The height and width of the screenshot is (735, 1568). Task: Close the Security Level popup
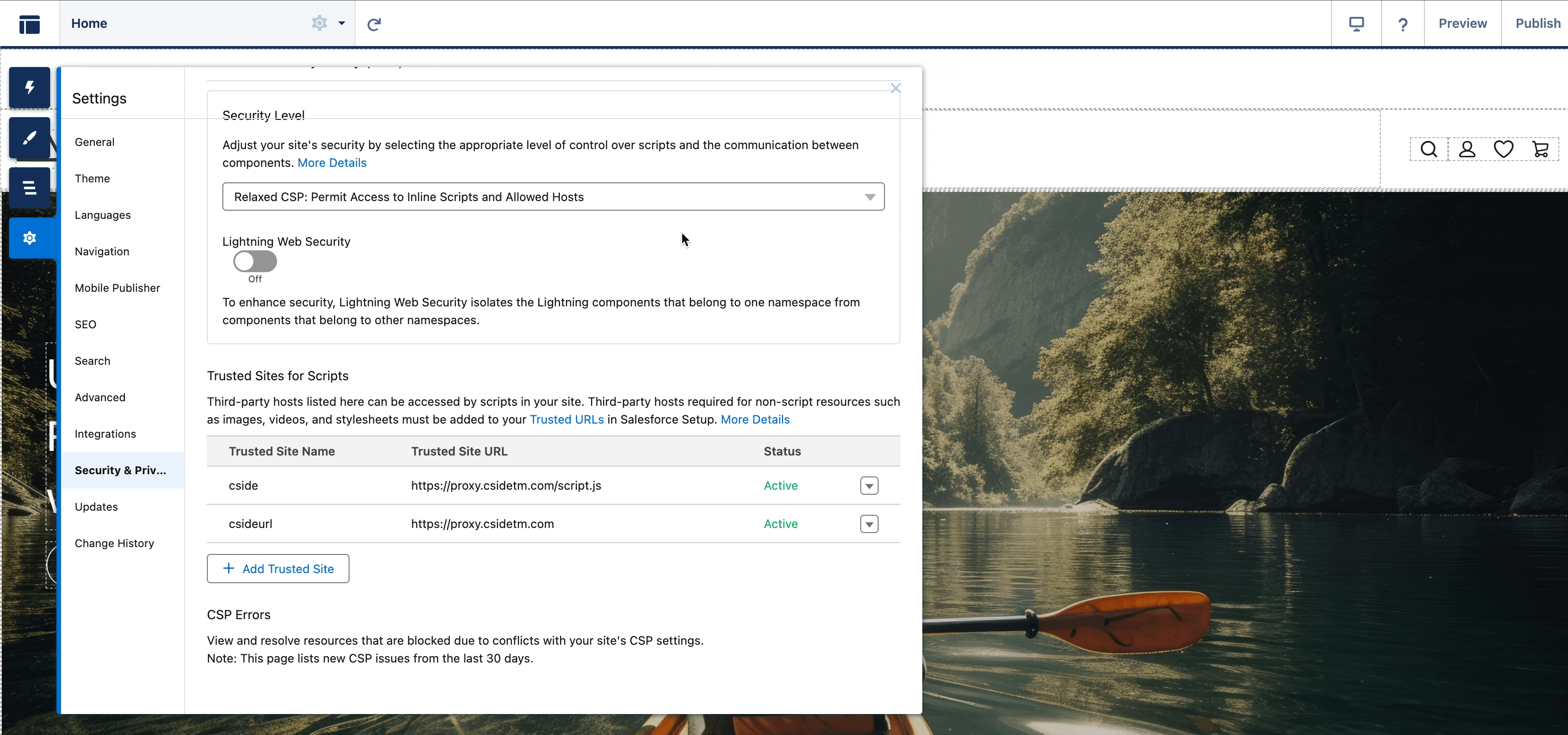(895, 88)
